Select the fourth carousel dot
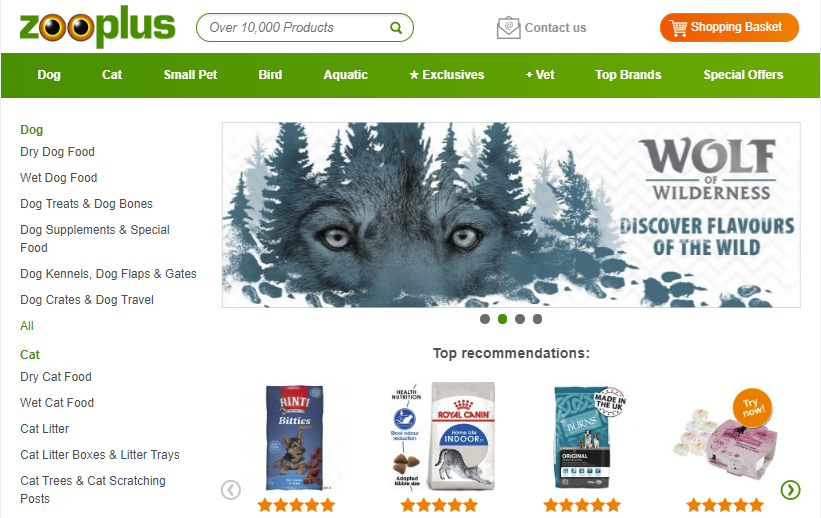Image resolution: width=821 pixels, height=518 pixels. (537, 319)
